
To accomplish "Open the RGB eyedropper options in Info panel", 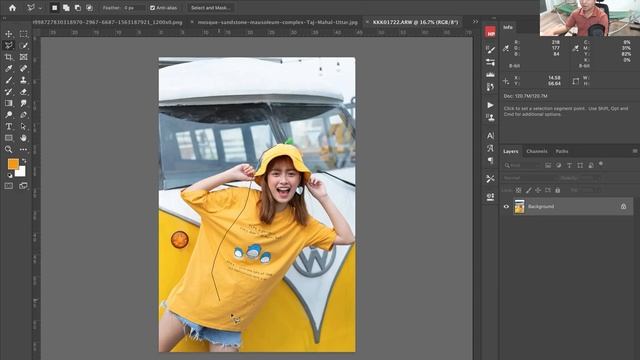I will [506, 49].
